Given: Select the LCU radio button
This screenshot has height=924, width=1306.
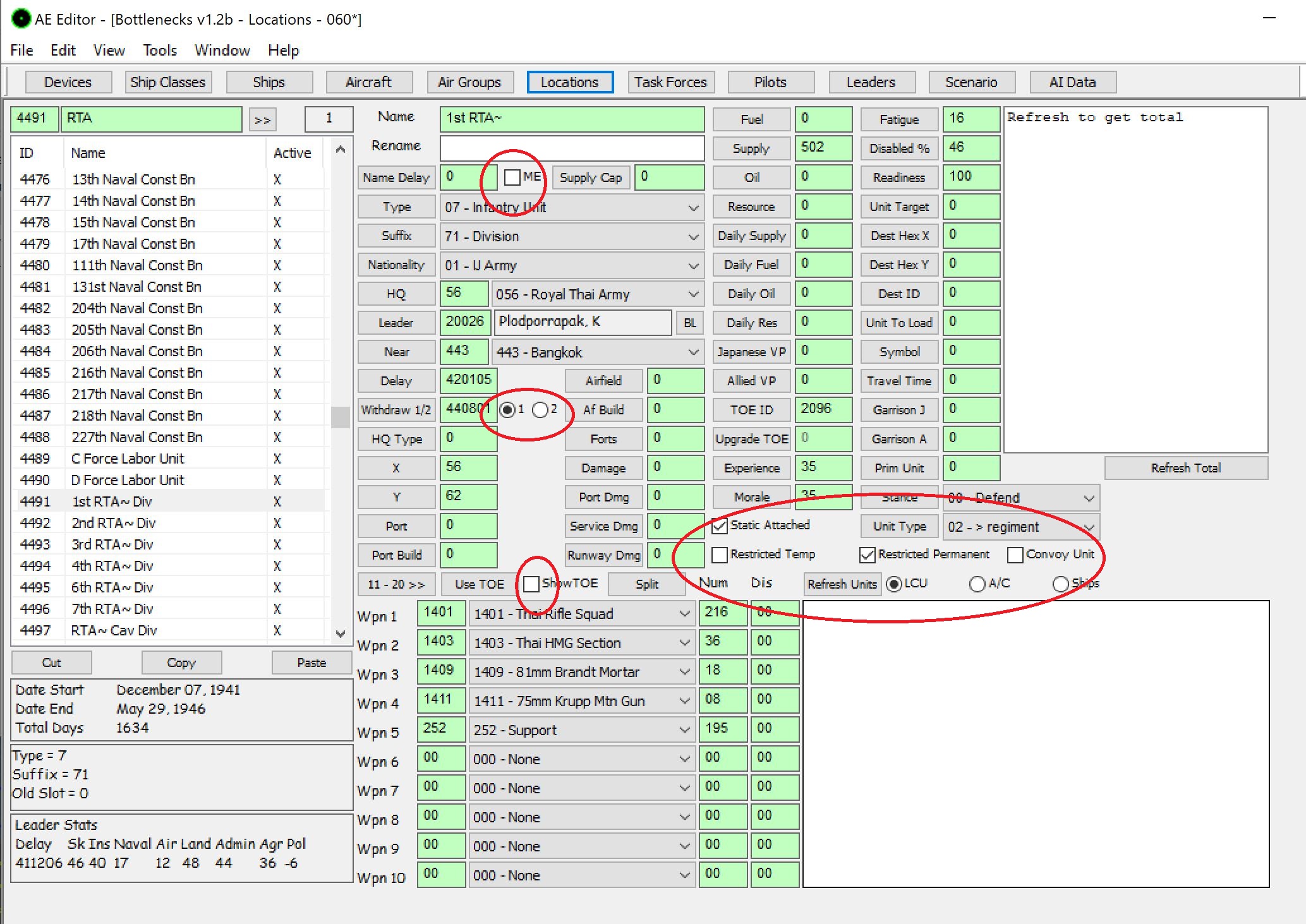Looking at the screenshot, I should click(x=894, y=584).
